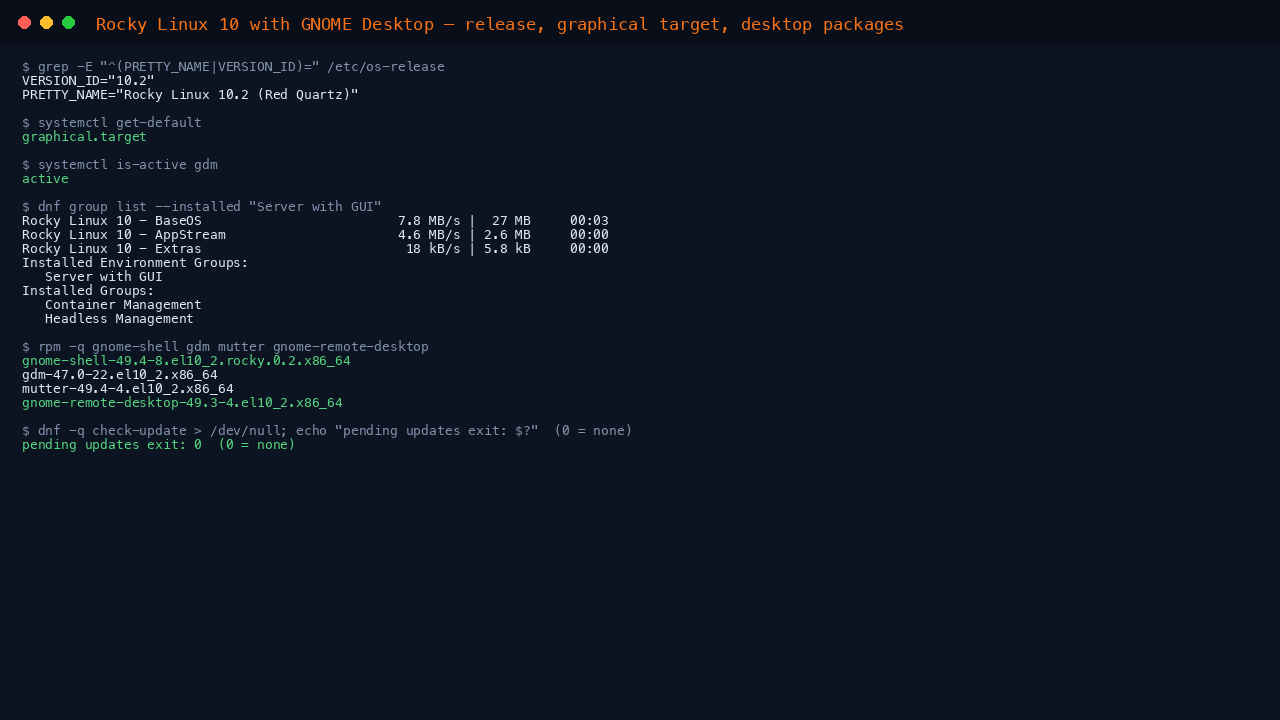Click the "systemctl get-default" command
Image resolution: width=1280 pixels, height=720 pixels.
pos(112,123)
